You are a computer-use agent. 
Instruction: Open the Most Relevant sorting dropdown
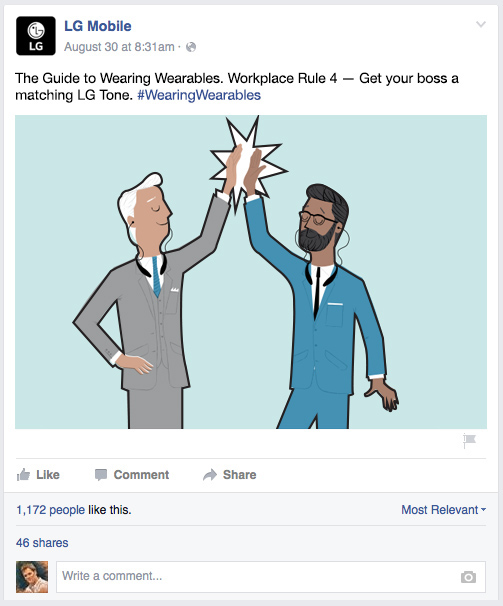(443, 510)
